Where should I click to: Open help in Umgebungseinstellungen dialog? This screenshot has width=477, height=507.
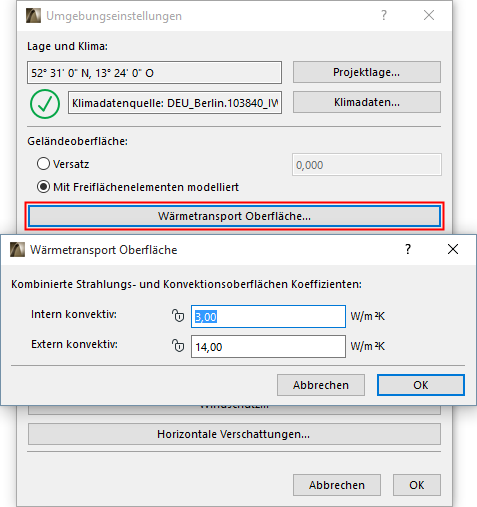point(384,15)
